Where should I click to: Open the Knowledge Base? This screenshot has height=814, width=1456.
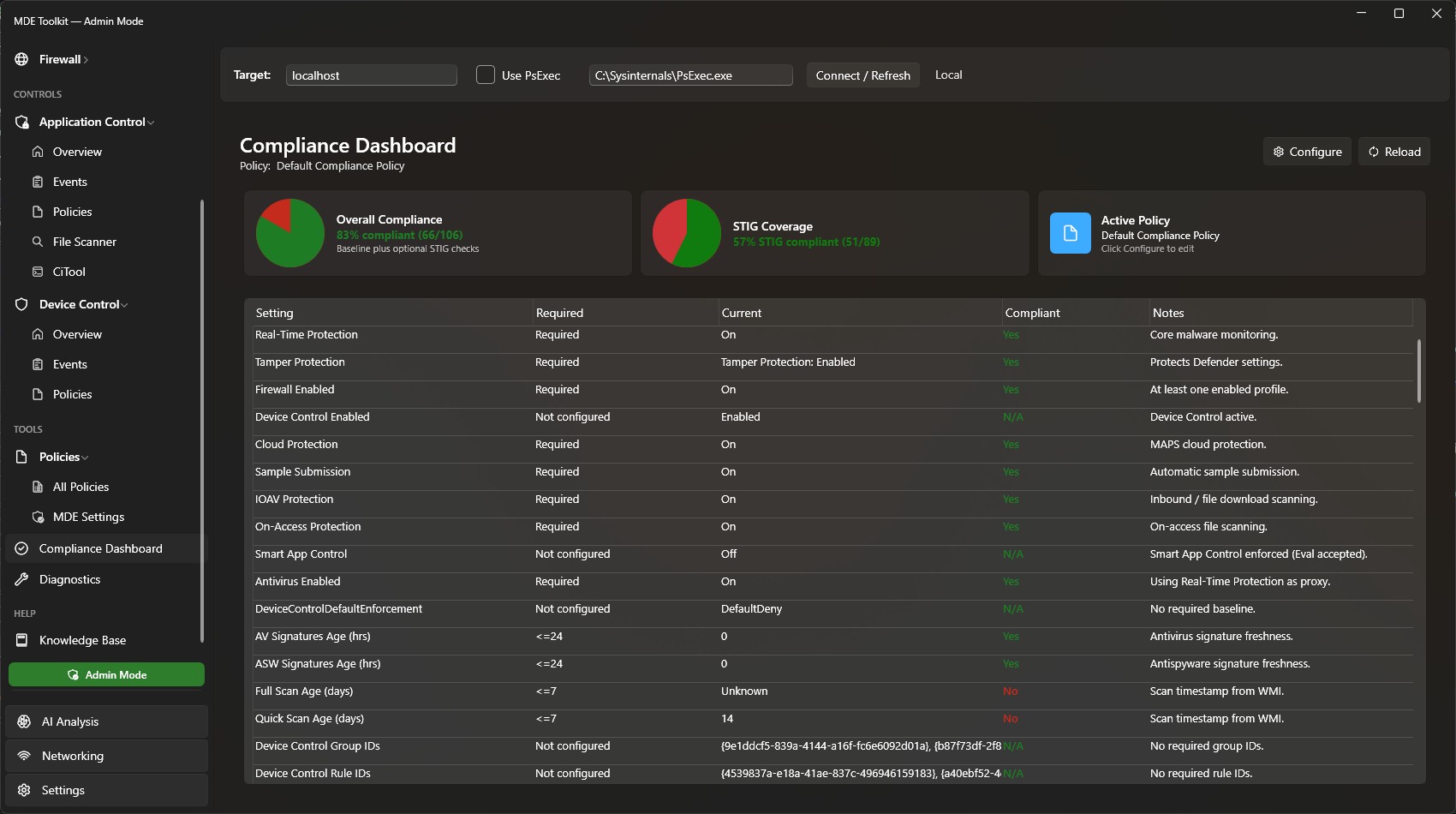click(x=81, y=640)
